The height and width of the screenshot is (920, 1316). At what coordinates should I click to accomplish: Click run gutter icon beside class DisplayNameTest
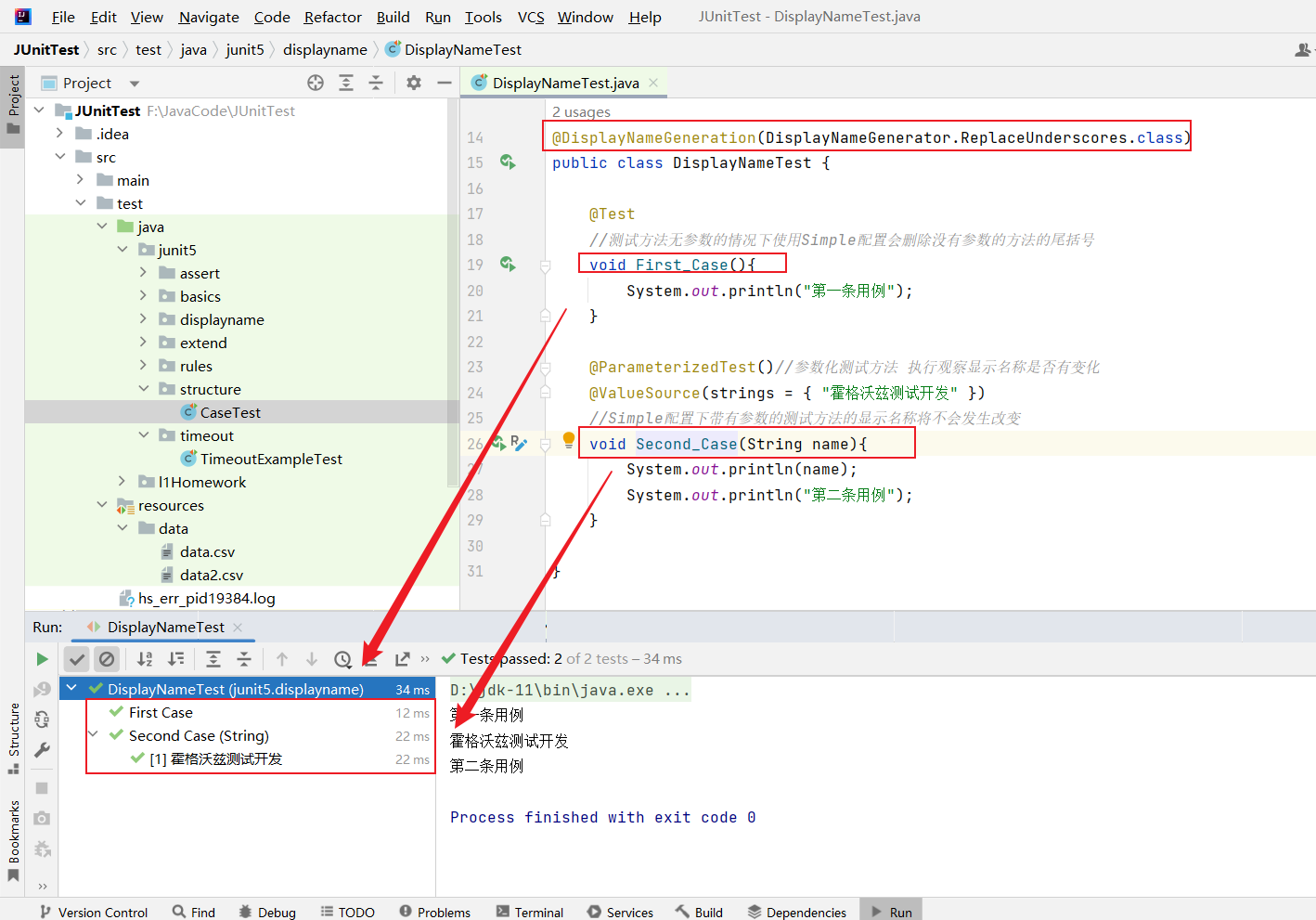click(x=508, y=162)
